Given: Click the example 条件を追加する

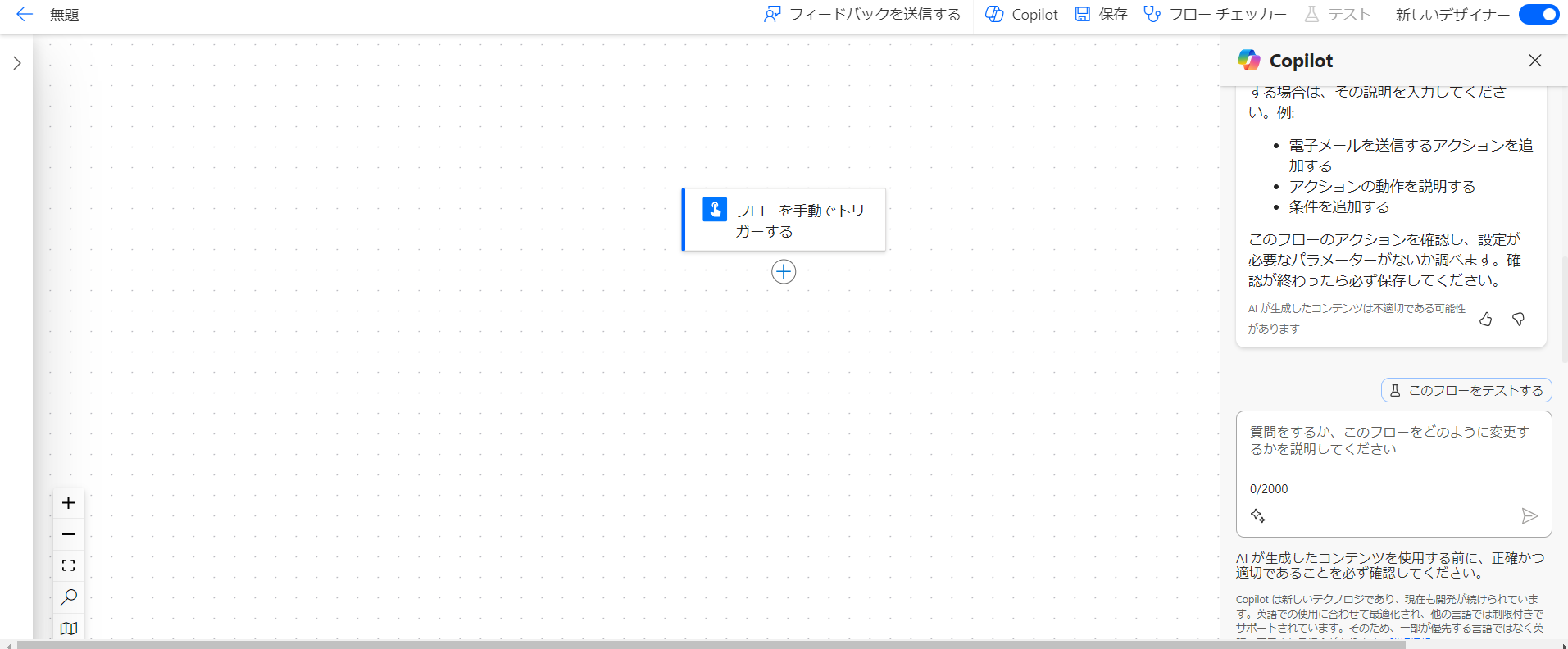Looking at the screenshot, I should [1339, 206].
